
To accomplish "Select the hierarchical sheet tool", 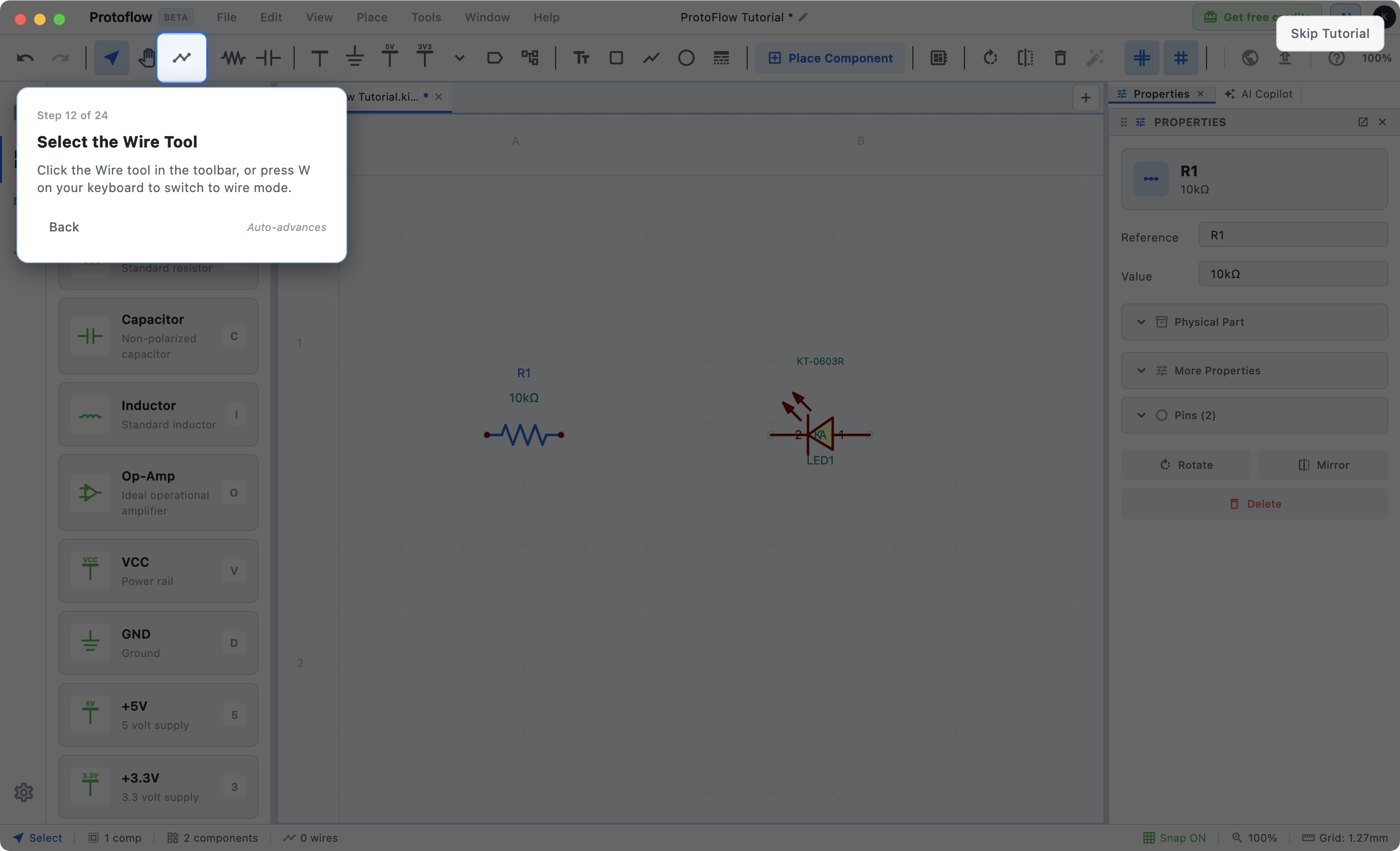I will (530, 58).
